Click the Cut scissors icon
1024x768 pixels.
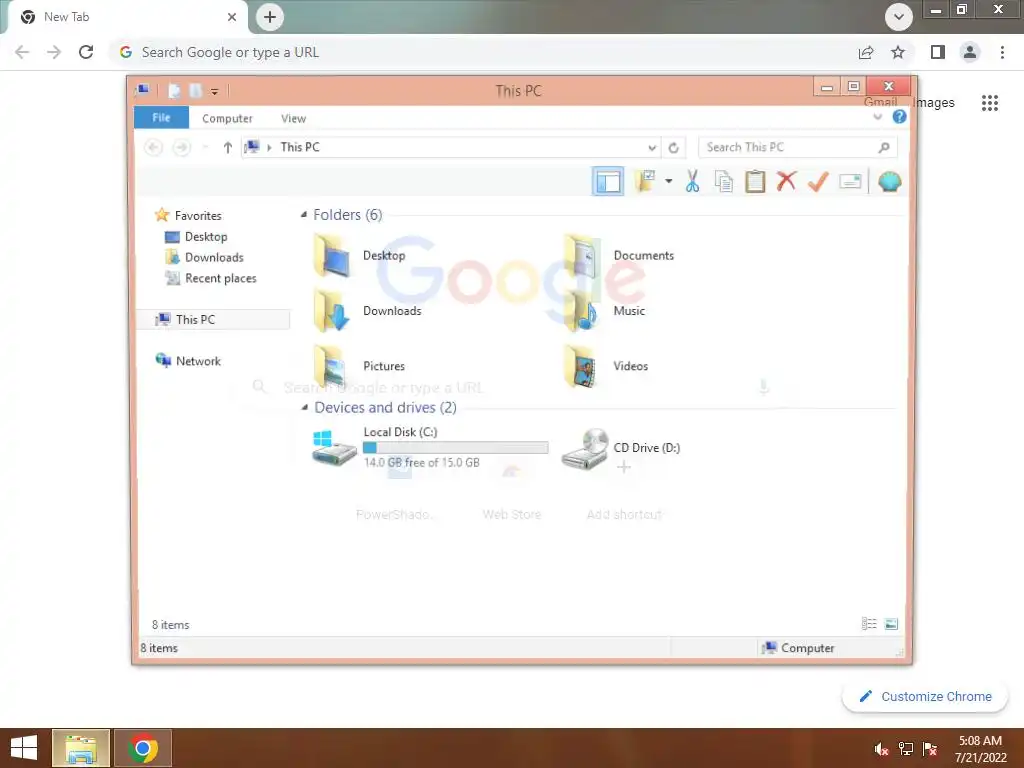click(692, 181)
